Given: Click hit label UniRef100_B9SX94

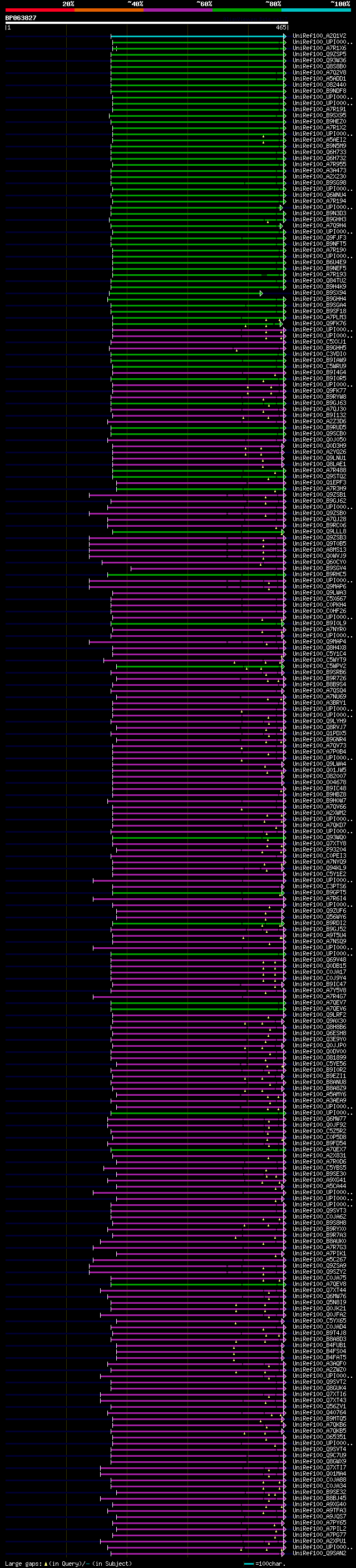Looking at the screenshot, I should pyautogui.click(x=319, y=293).
